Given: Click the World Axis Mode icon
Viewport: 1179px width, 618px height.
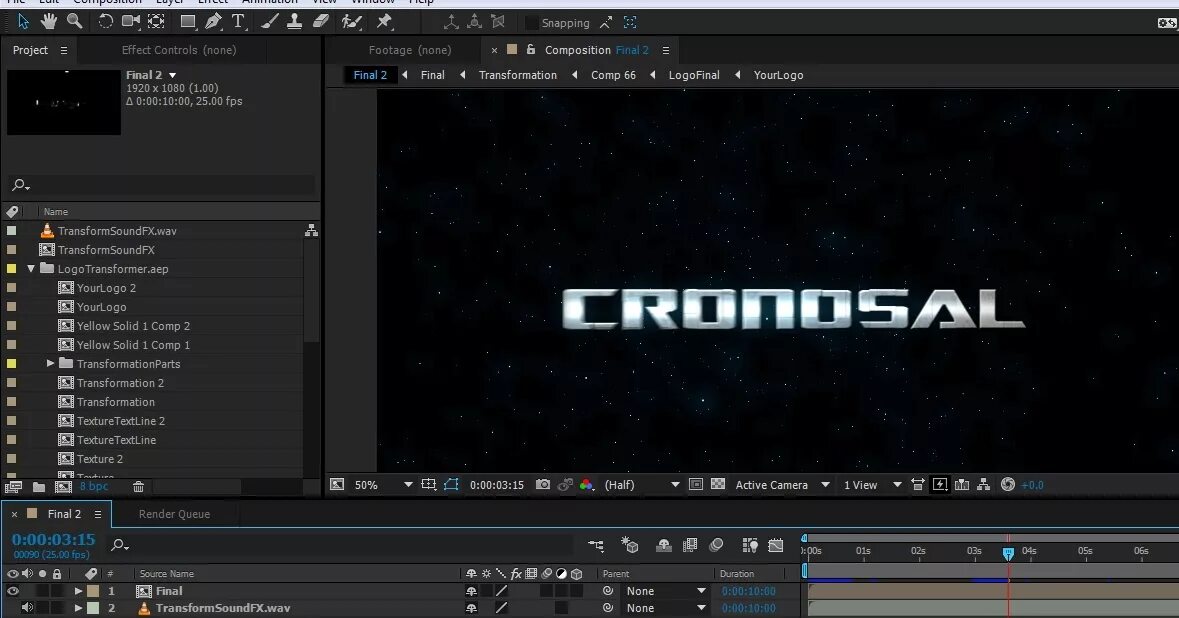Looking at the screenshot, I should click(474, 23).
